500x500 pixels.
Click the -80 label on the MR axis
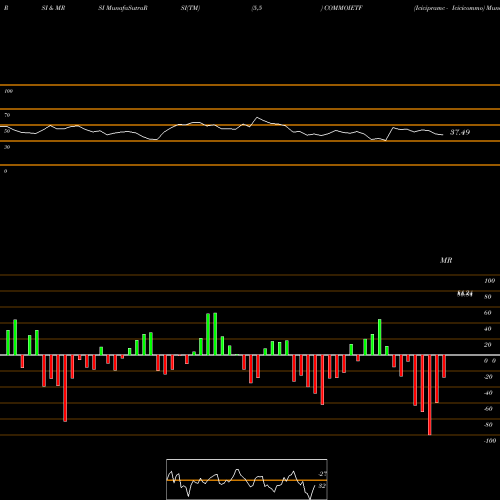click(x=488, y=425)
